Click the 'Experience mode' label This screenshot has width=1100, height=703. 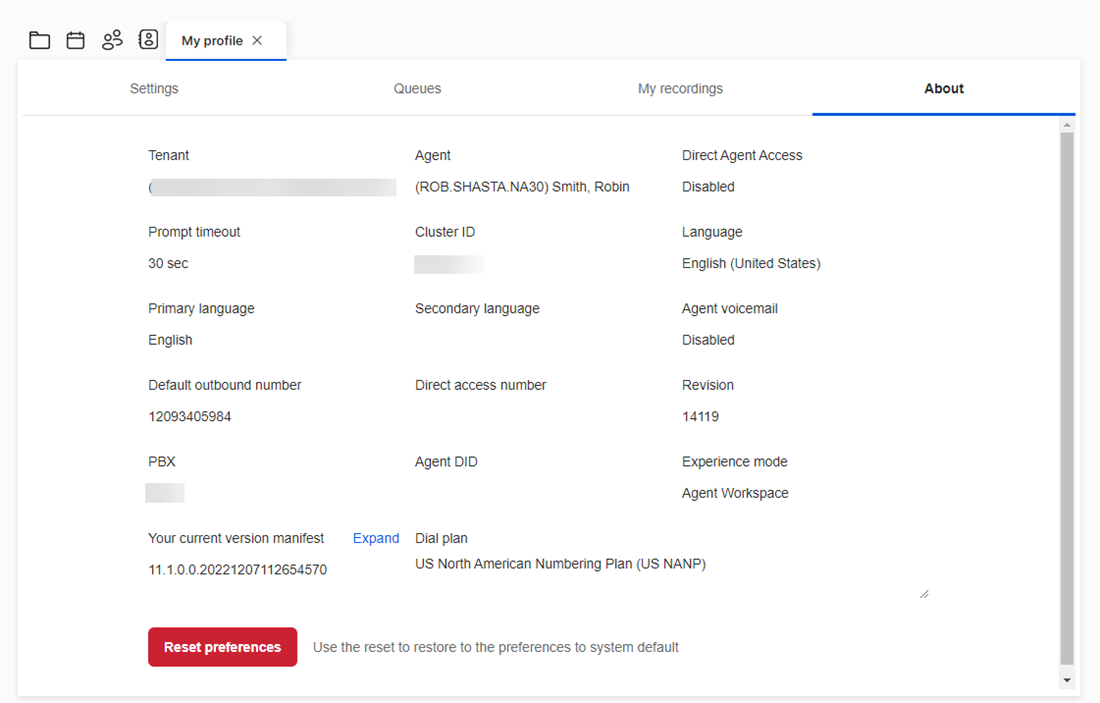735,462
